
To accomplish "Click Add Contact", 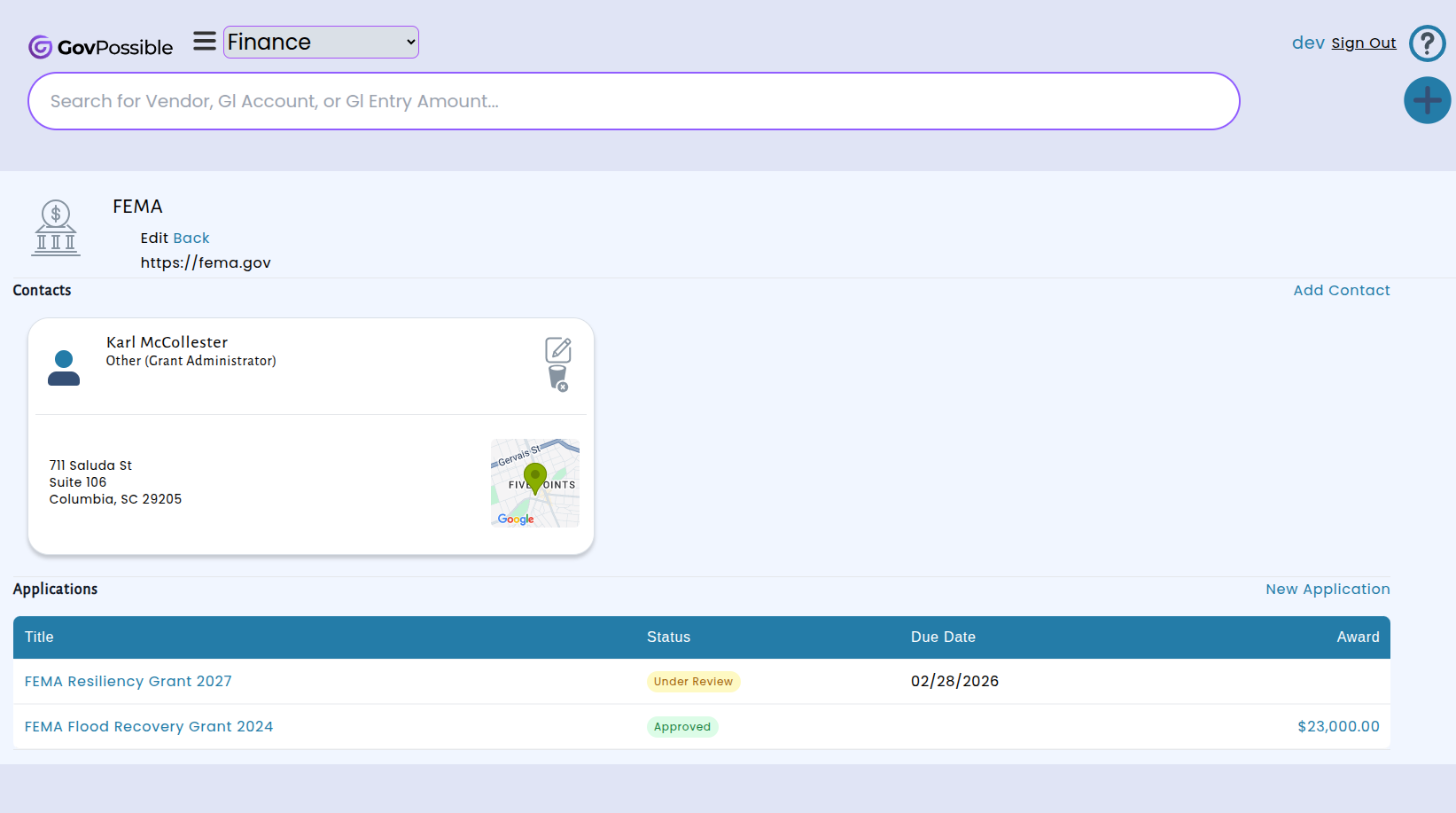I will pos(1341,290).
